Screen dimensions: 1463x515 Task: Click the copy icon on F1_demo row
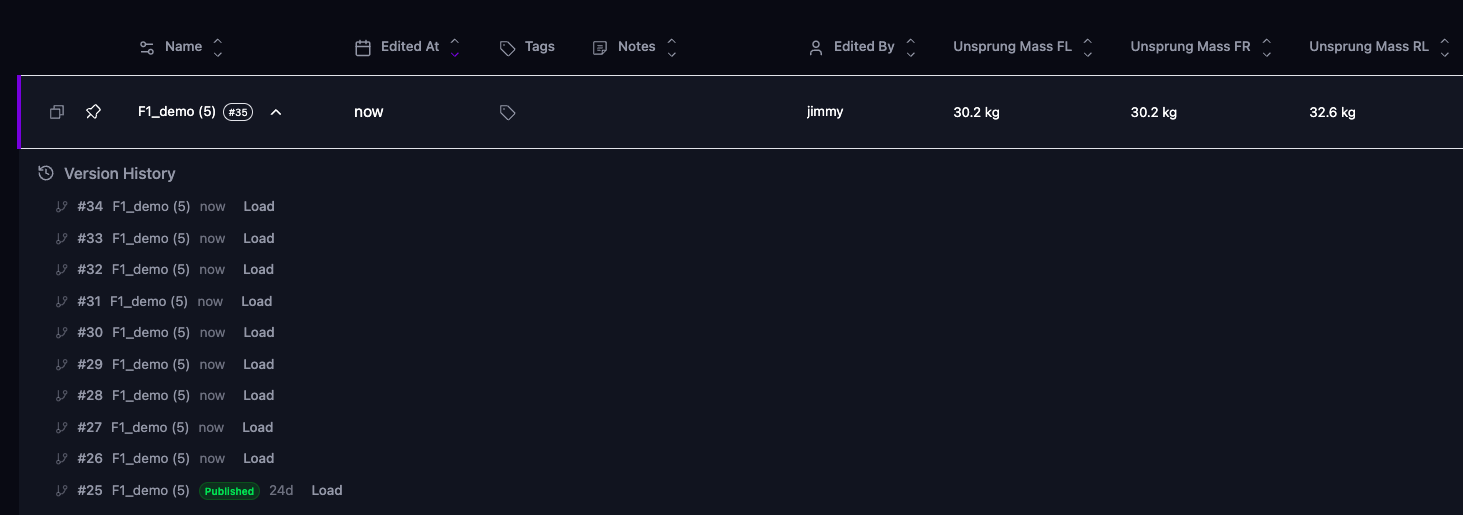(x=57, y=112)
